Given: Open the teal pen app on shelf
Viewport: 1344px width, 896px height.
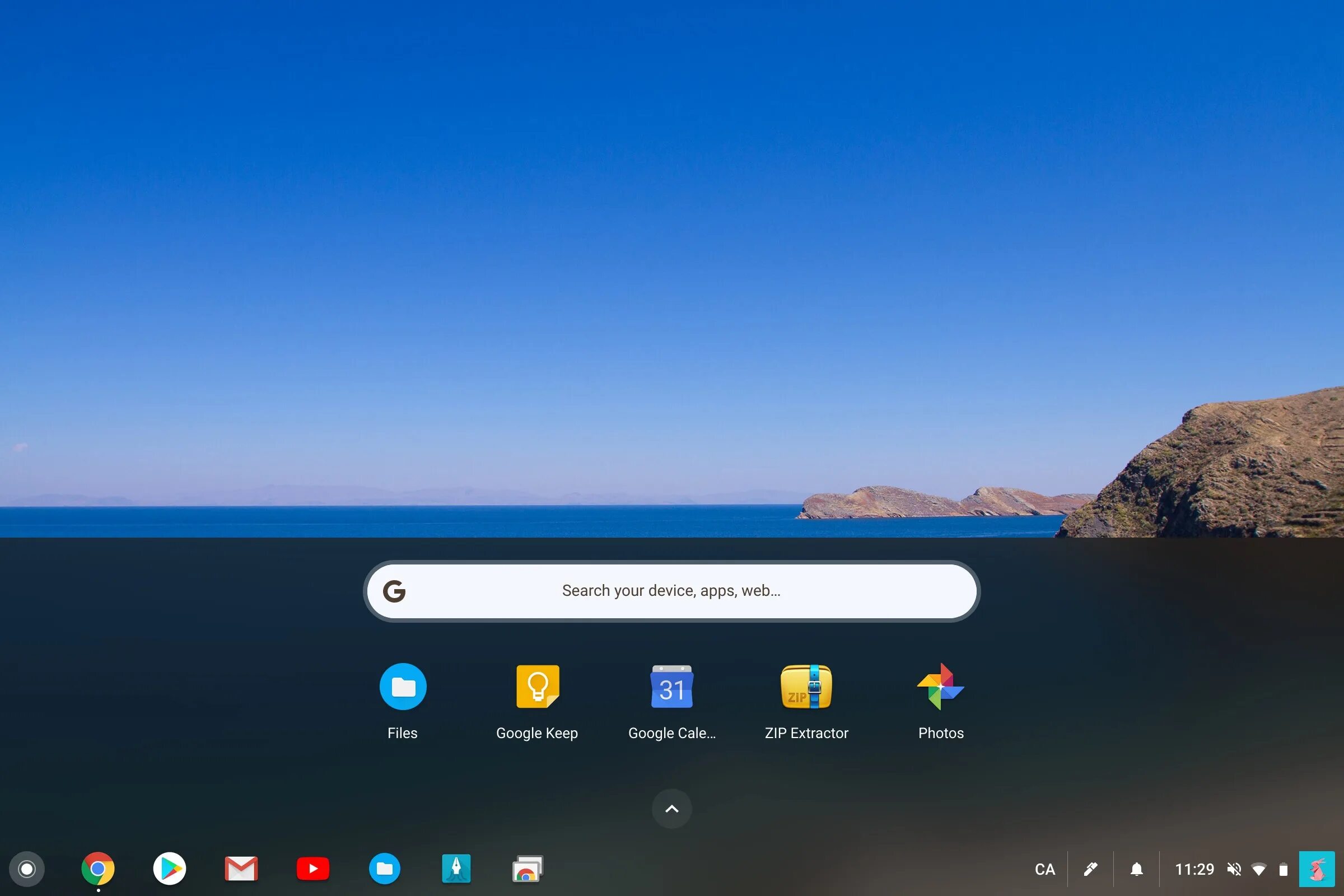Looking at the screenshot, I should [x=456, y=869].
